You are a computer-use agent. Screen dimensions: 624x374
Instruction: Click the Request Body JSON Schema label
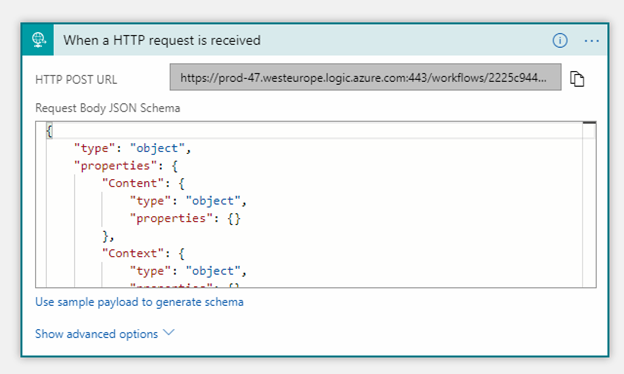(x=108, y=108)
